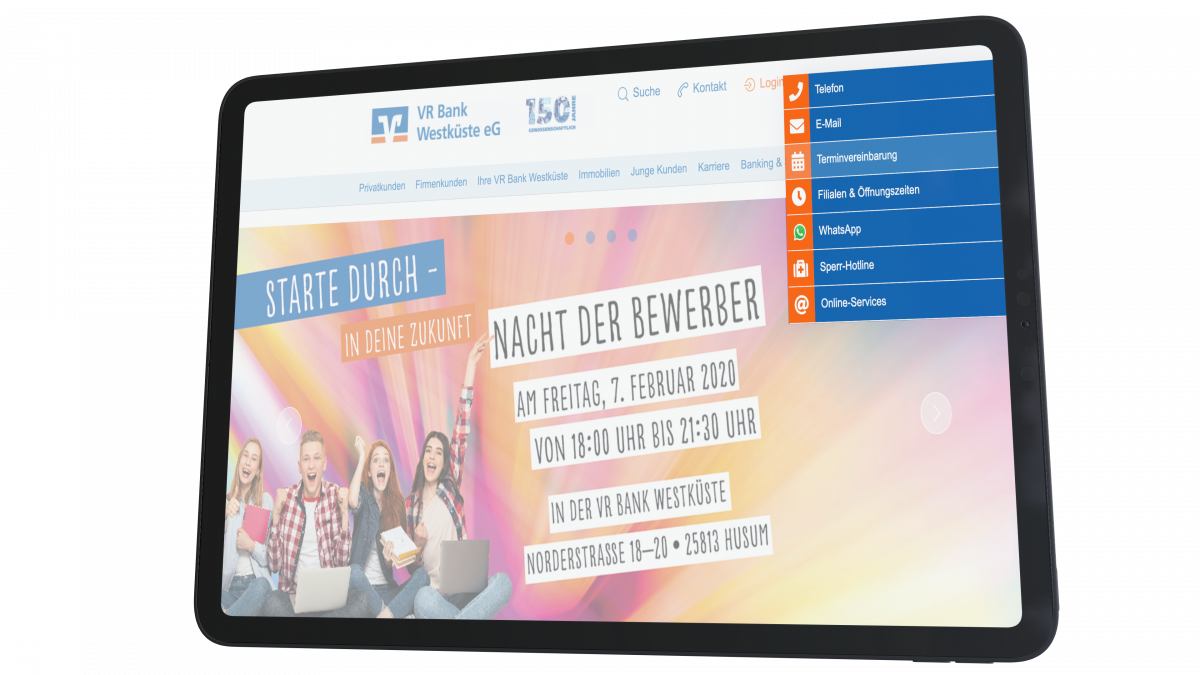Open the Banking & menu item

pos(760,164)
